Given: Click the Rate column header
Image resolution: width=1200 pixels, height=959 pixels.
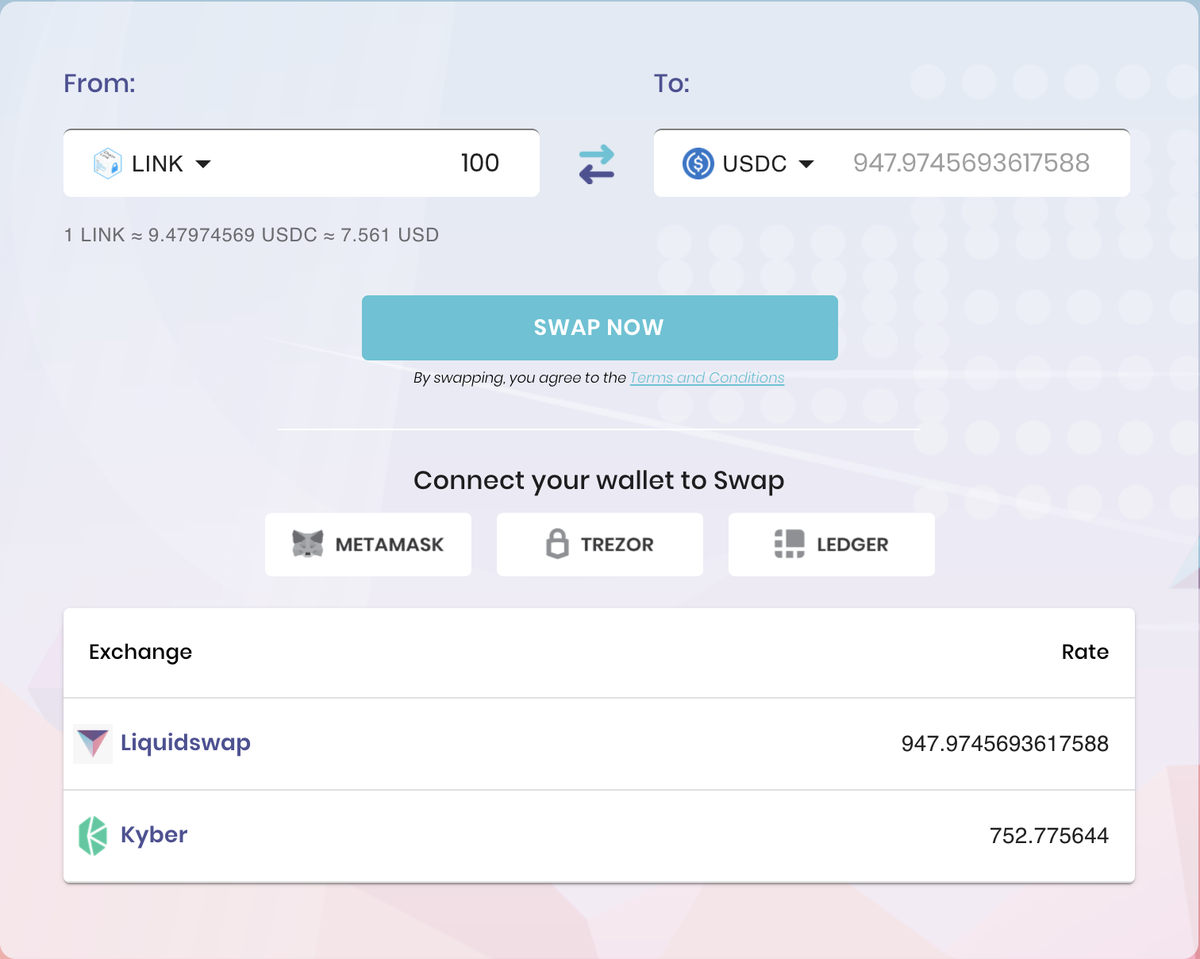Looking at the screenshot, I should 1085,652.
